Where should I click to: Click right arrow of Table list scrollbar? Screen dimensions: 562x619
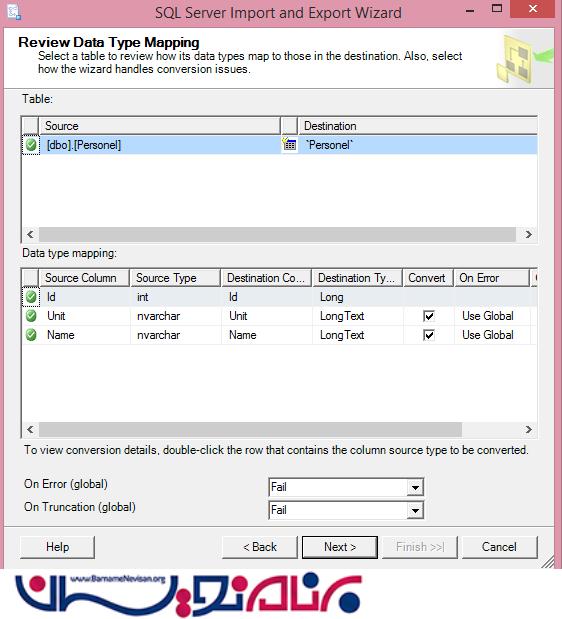(528, 234)
